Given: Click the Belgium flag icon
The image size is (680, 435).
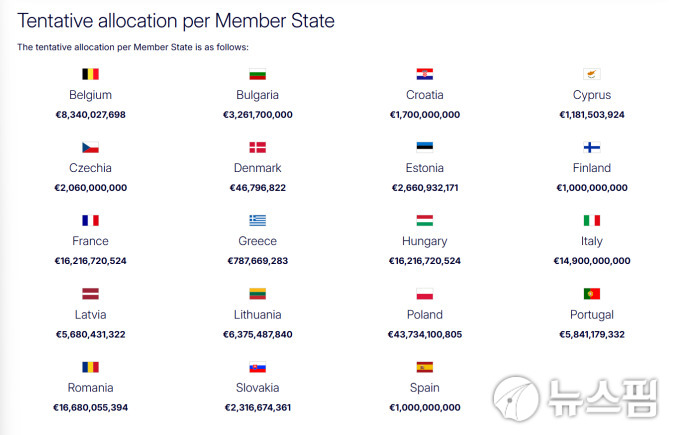Looking at the screenshot, I should (90, 74).
